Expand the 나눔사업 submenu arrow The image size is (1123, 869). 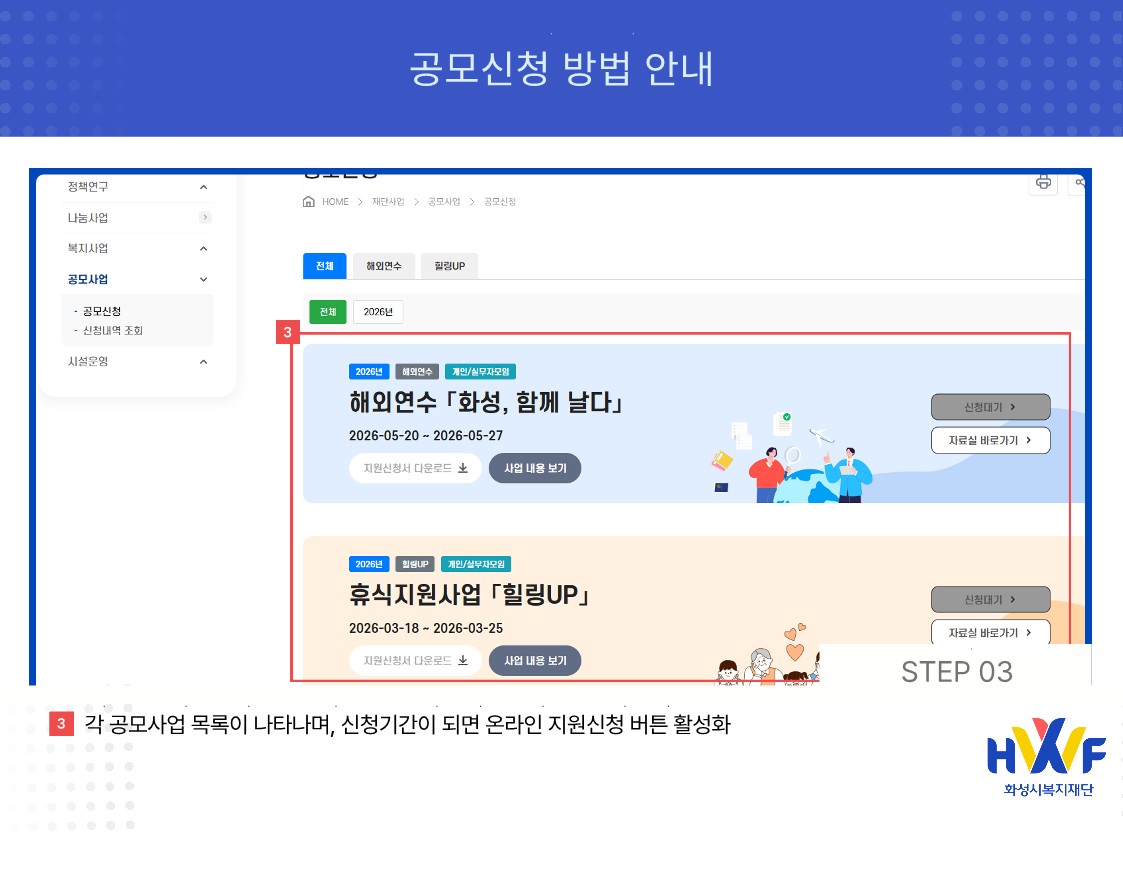(x=205, y=217)
